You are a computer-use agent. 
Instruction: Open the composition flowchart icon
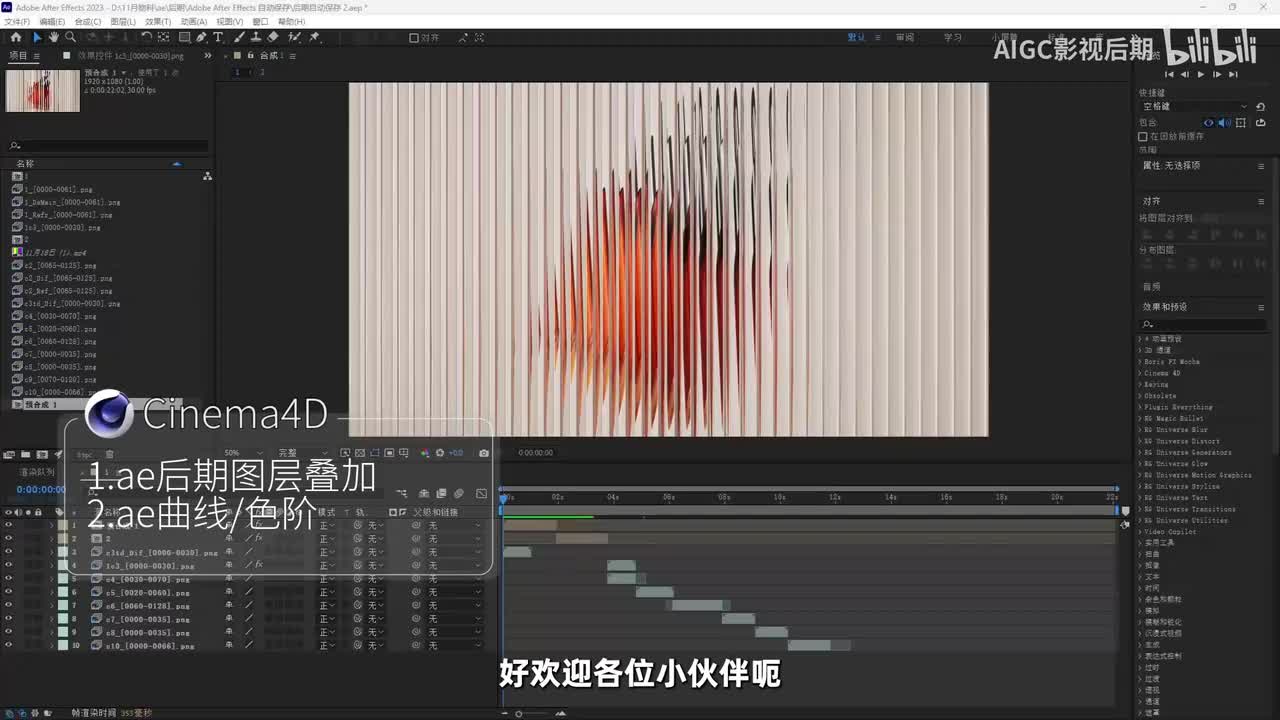coord(402,493)
